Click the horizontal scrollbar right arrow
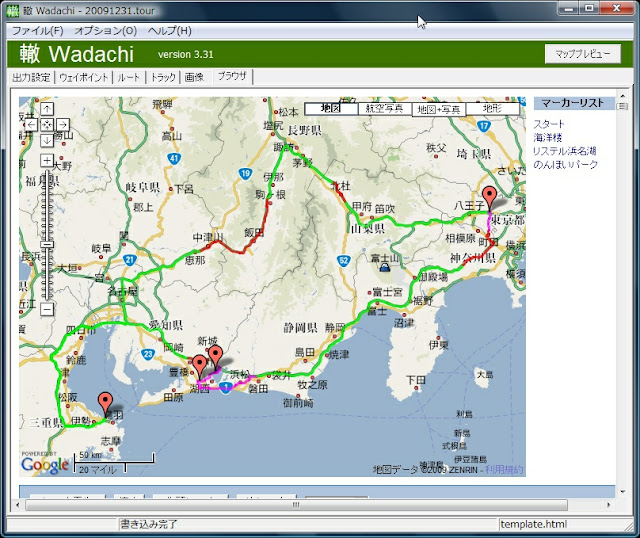 [609, 505]
